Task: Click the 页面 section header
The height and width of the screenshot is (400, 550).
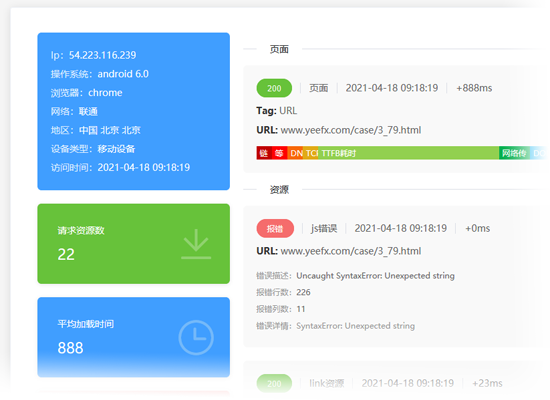Action: click(x=279, y=49)
